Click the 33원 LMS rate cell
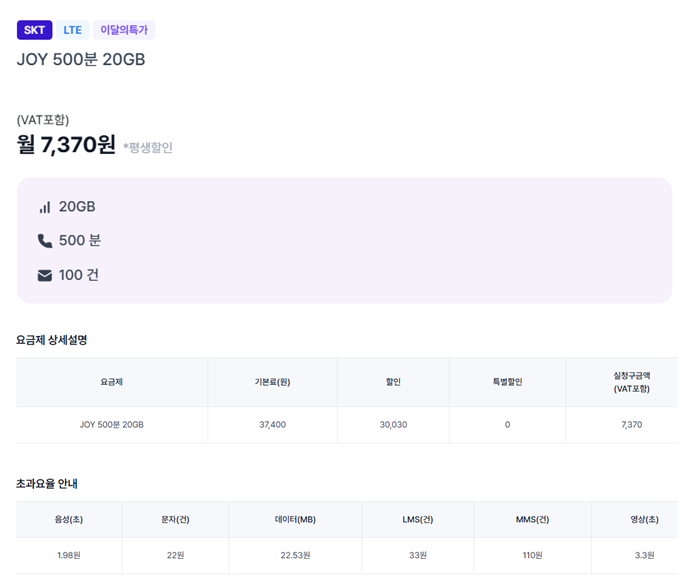688x587 pixels. point(418,555)
